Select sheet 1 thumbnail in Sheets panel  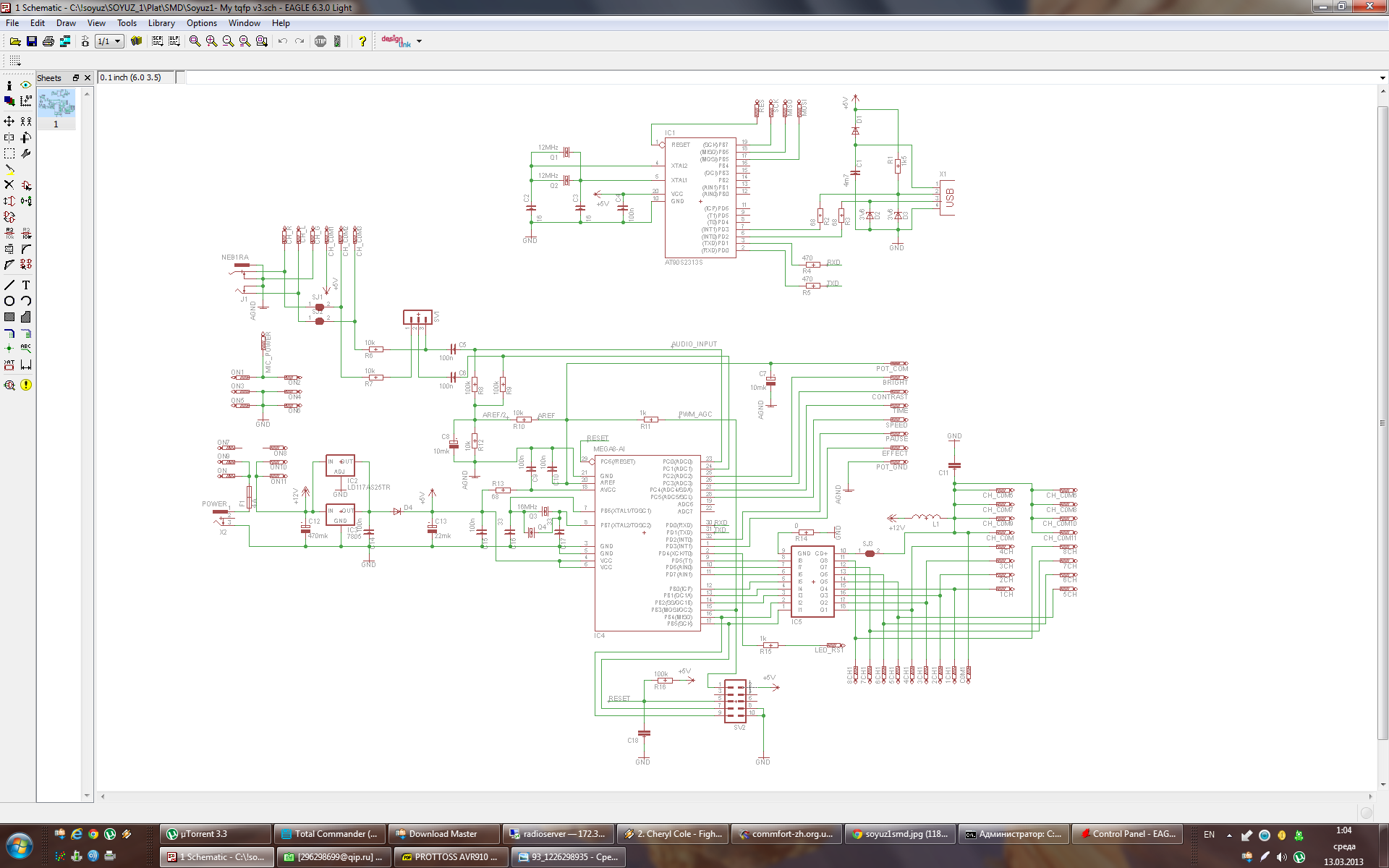coord(56,103)
